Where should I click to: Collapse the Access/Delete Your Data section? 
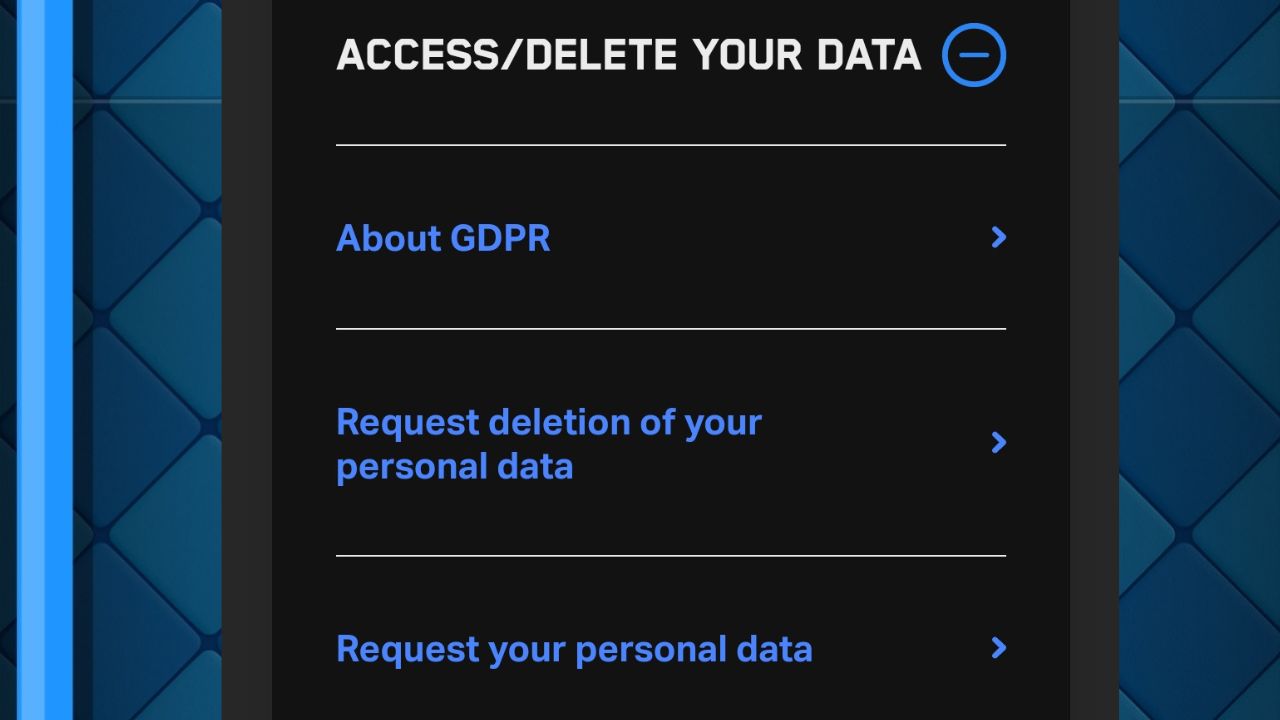pos(973,55)
